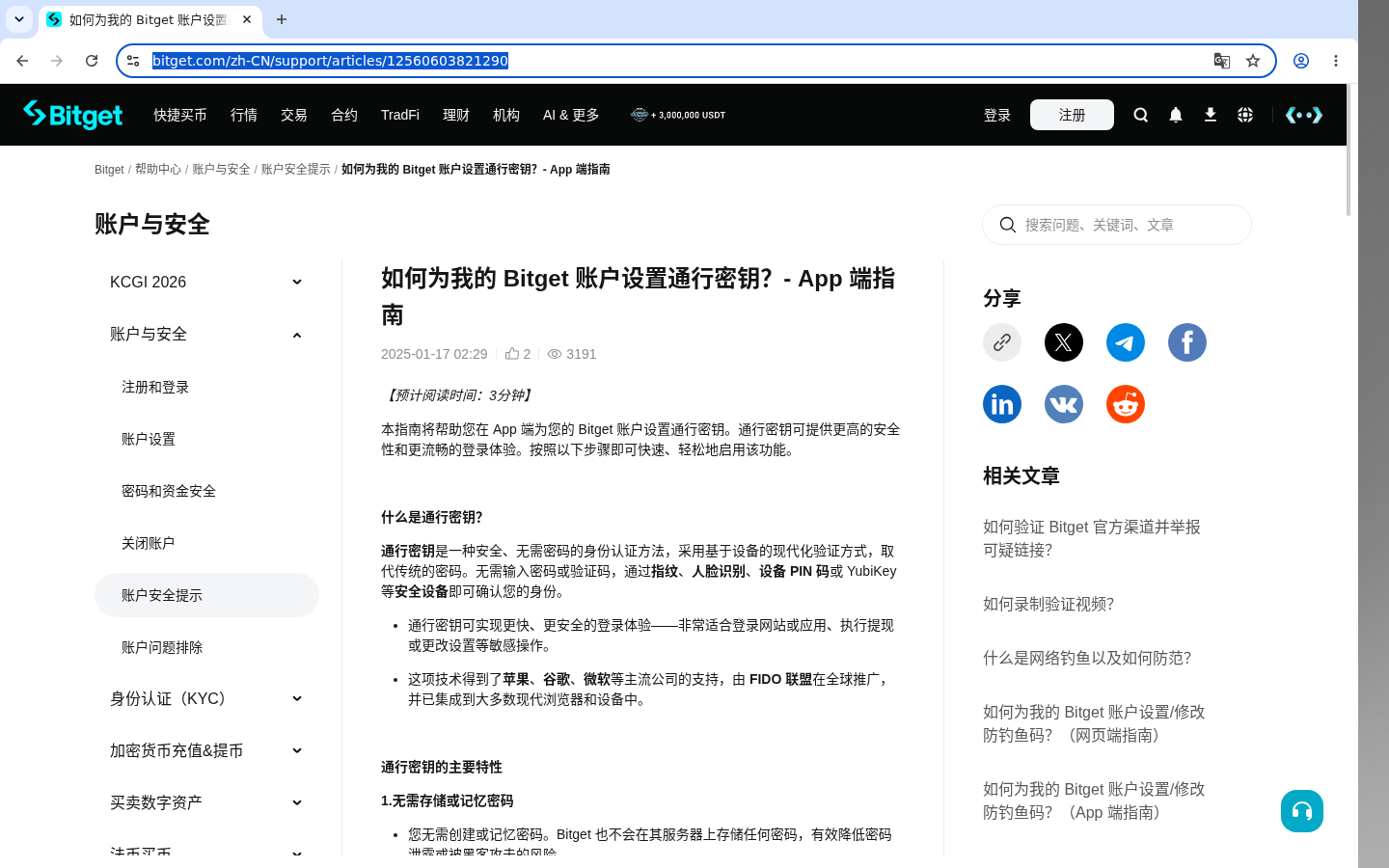Viewport: 1389px width, 868px height.
Task: Expand the KCGI 2026 section
Action: click(206, 282)
